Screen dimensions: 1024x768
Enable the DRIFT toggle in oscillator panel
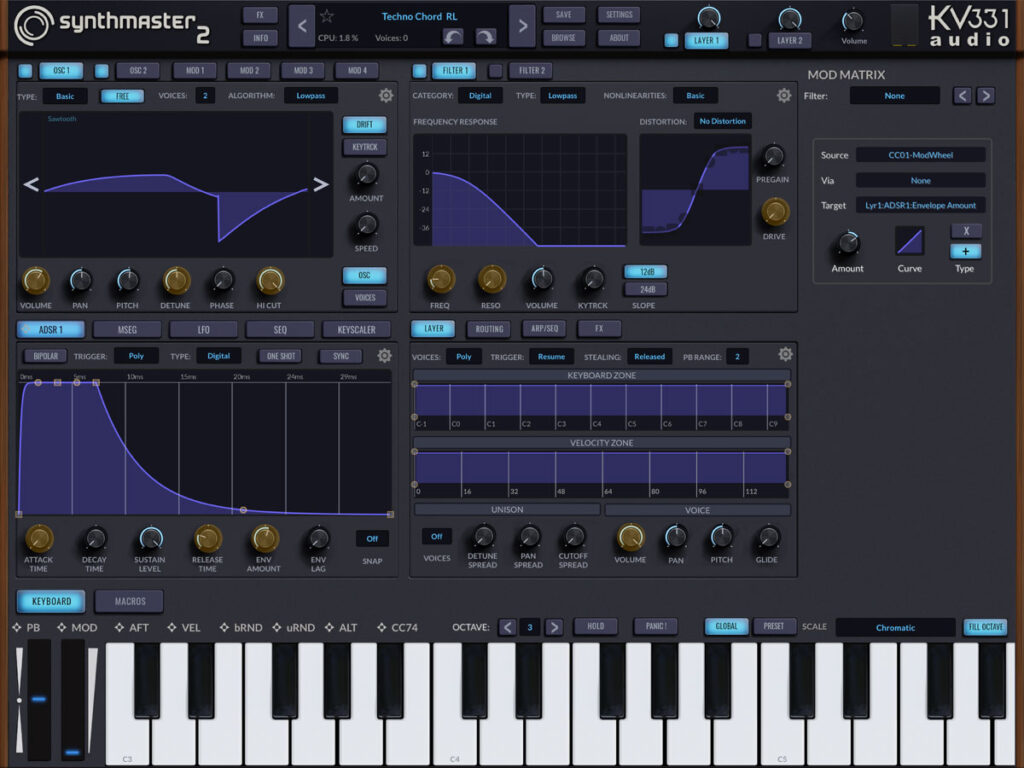[364, 125]
